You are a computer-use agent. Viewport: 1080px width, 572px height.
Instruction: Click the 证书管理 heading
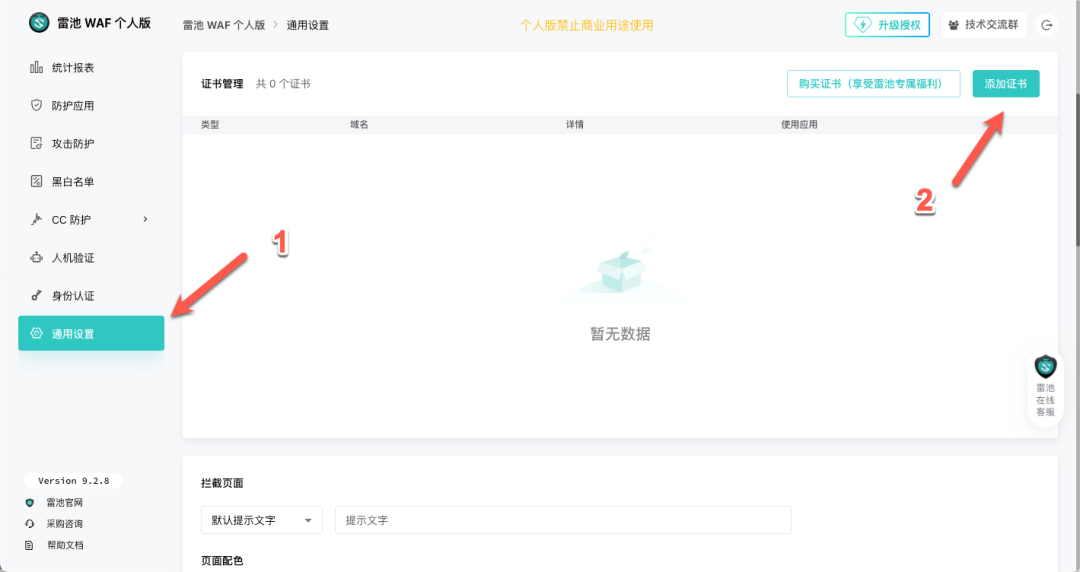pos(222,83)
